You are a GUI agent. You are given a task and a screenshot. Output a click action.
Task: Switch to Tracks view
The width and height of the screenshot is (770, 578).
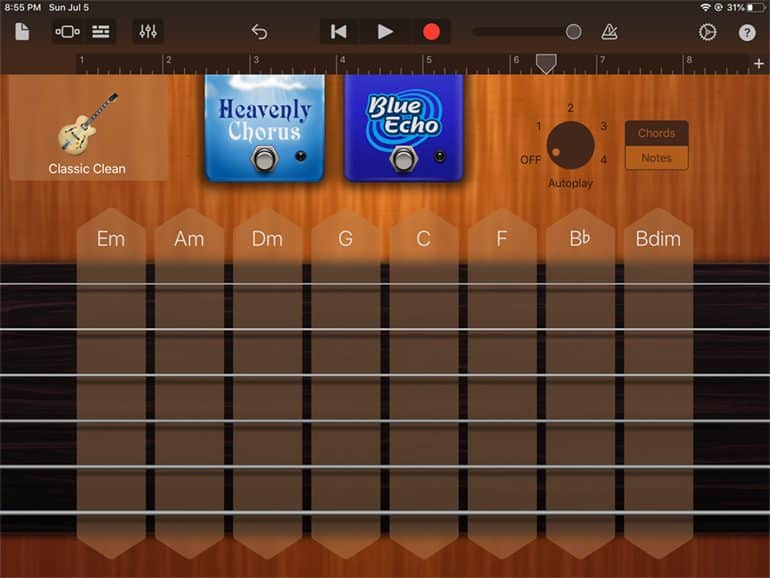101,32
